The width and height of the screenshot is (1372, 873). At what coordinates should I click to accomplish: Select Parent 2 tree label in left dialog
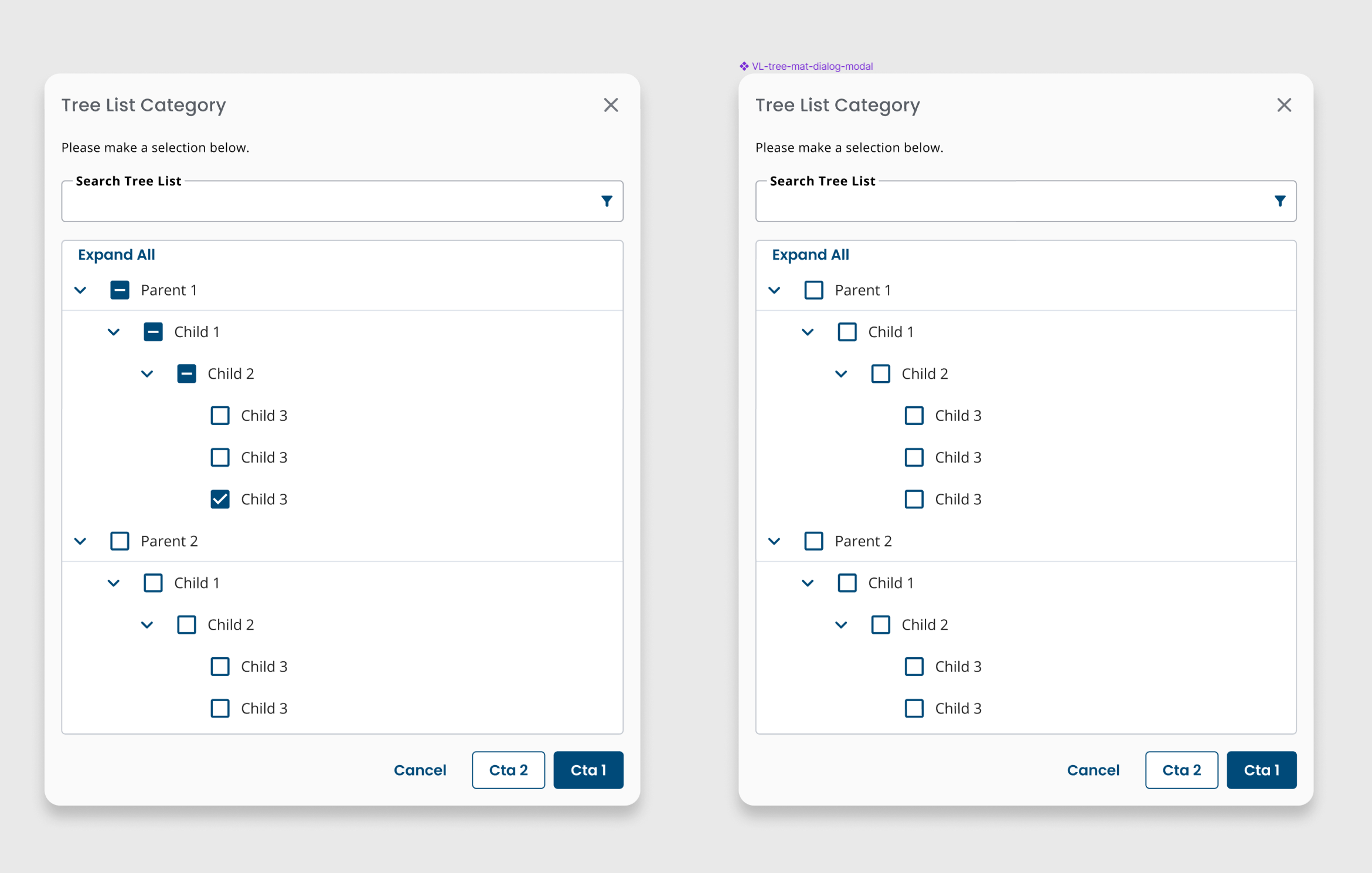click(x=169, y=541)
